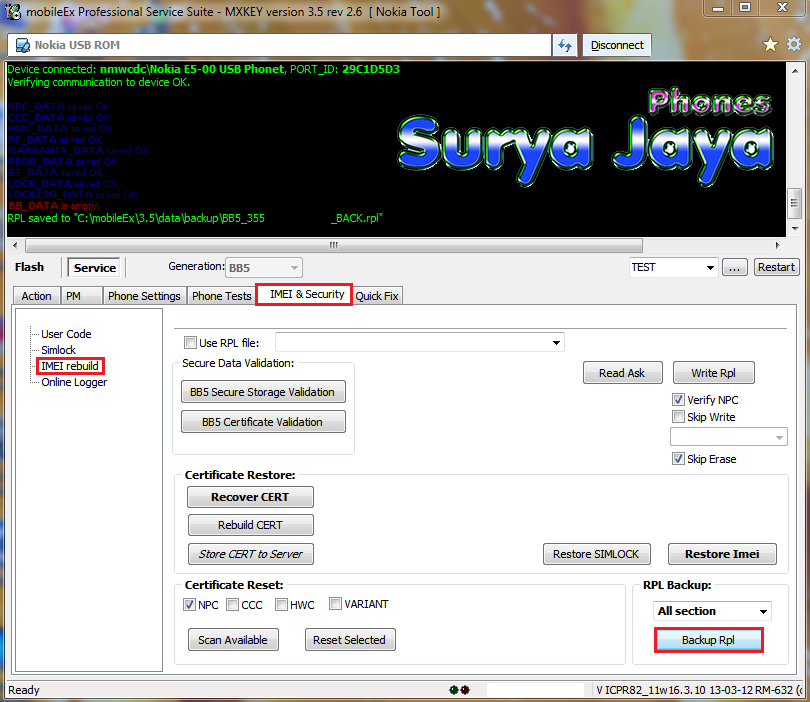The image size is (810, 702).
Task: Open the Quick Fix tab
Action: (377, 296)
